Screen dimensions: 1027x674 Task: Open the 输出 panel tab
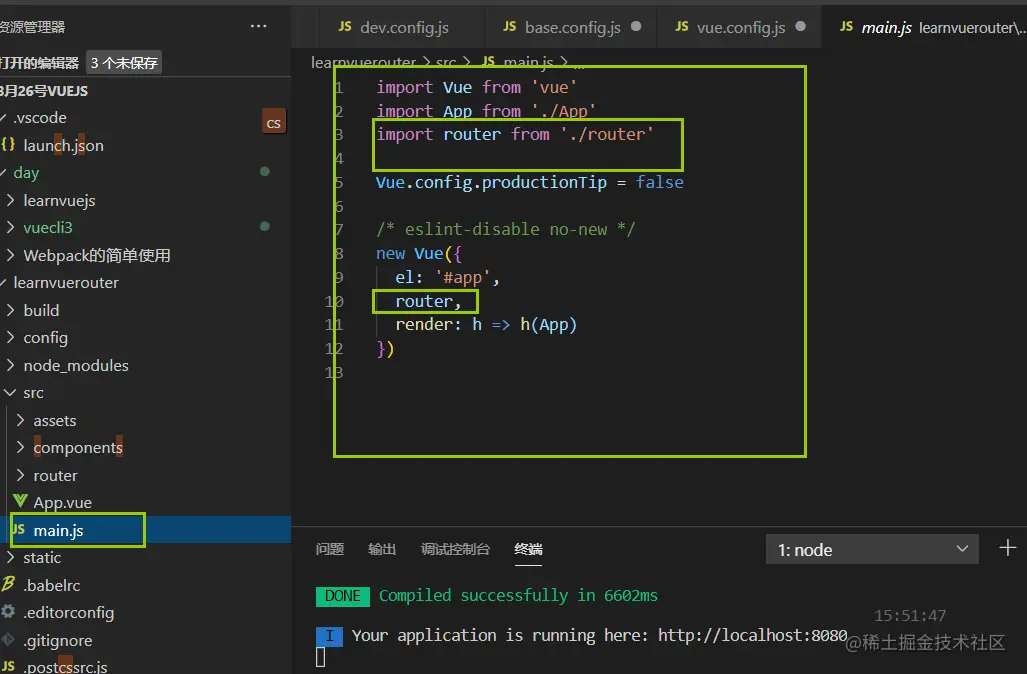click(382, 549)
